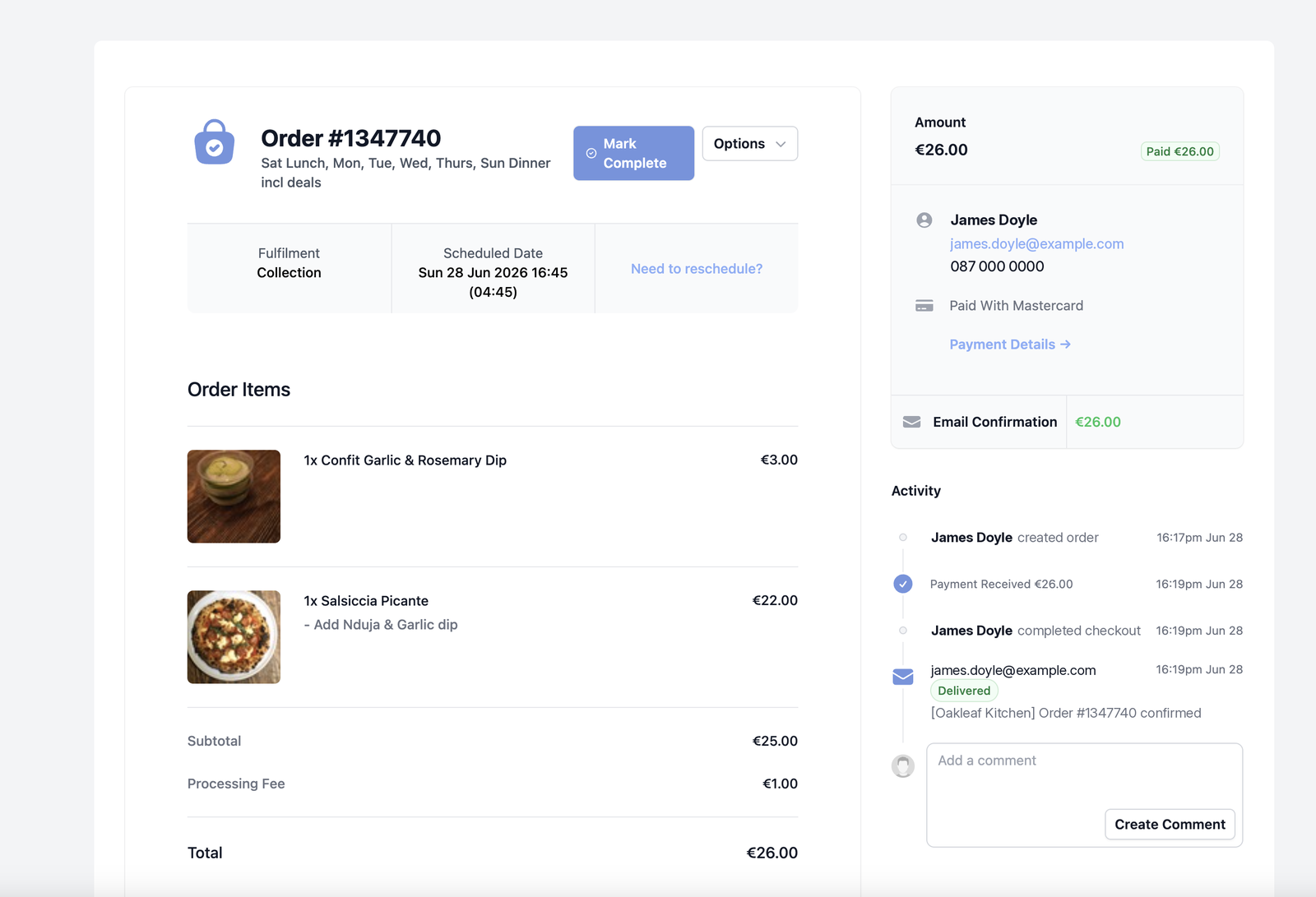Click the order bag icon beside Order #1347740
The image size is (1316, 897).
[x=214, y=141]
